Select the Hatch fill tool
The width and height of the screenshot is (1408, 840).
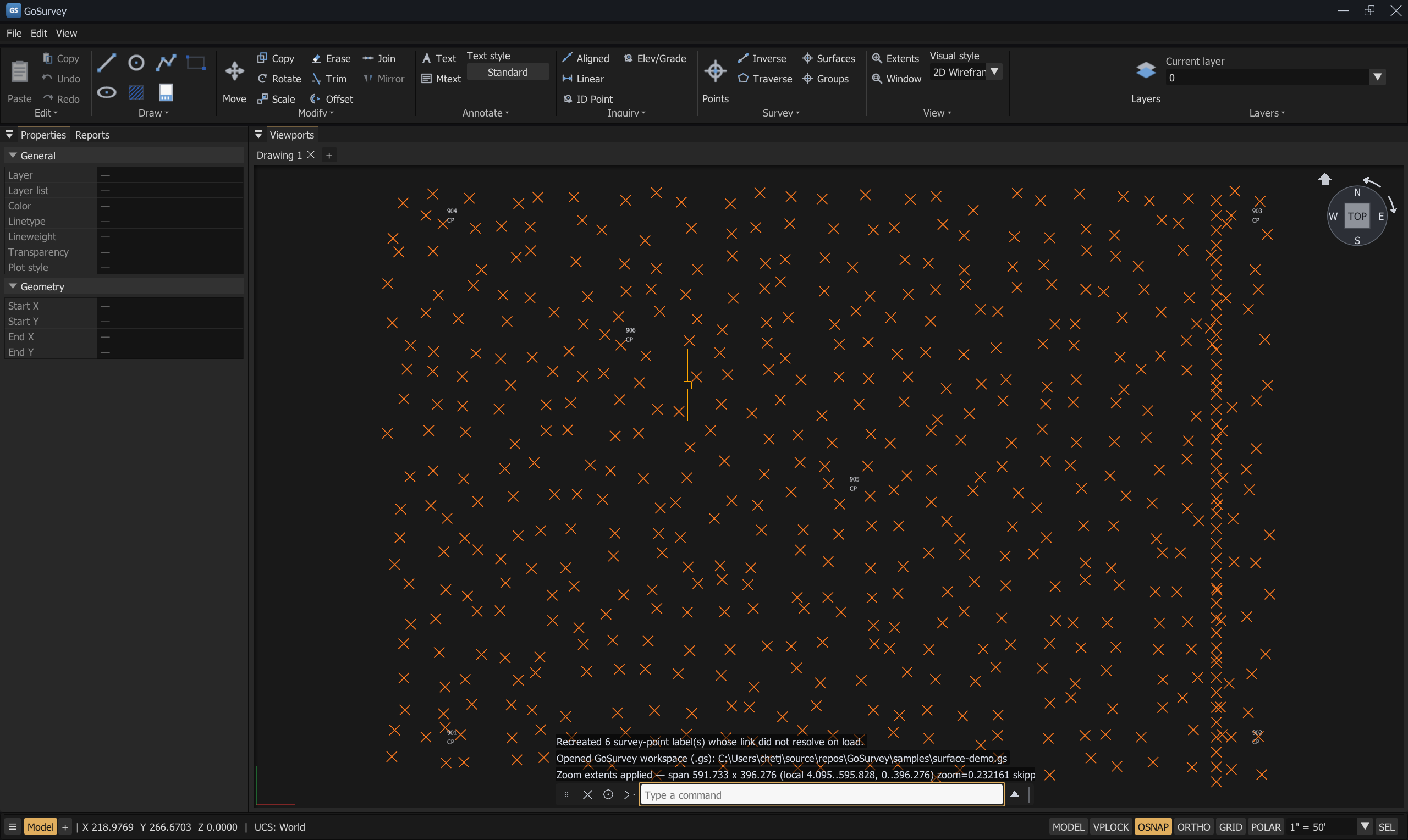(x=136, y=92)
